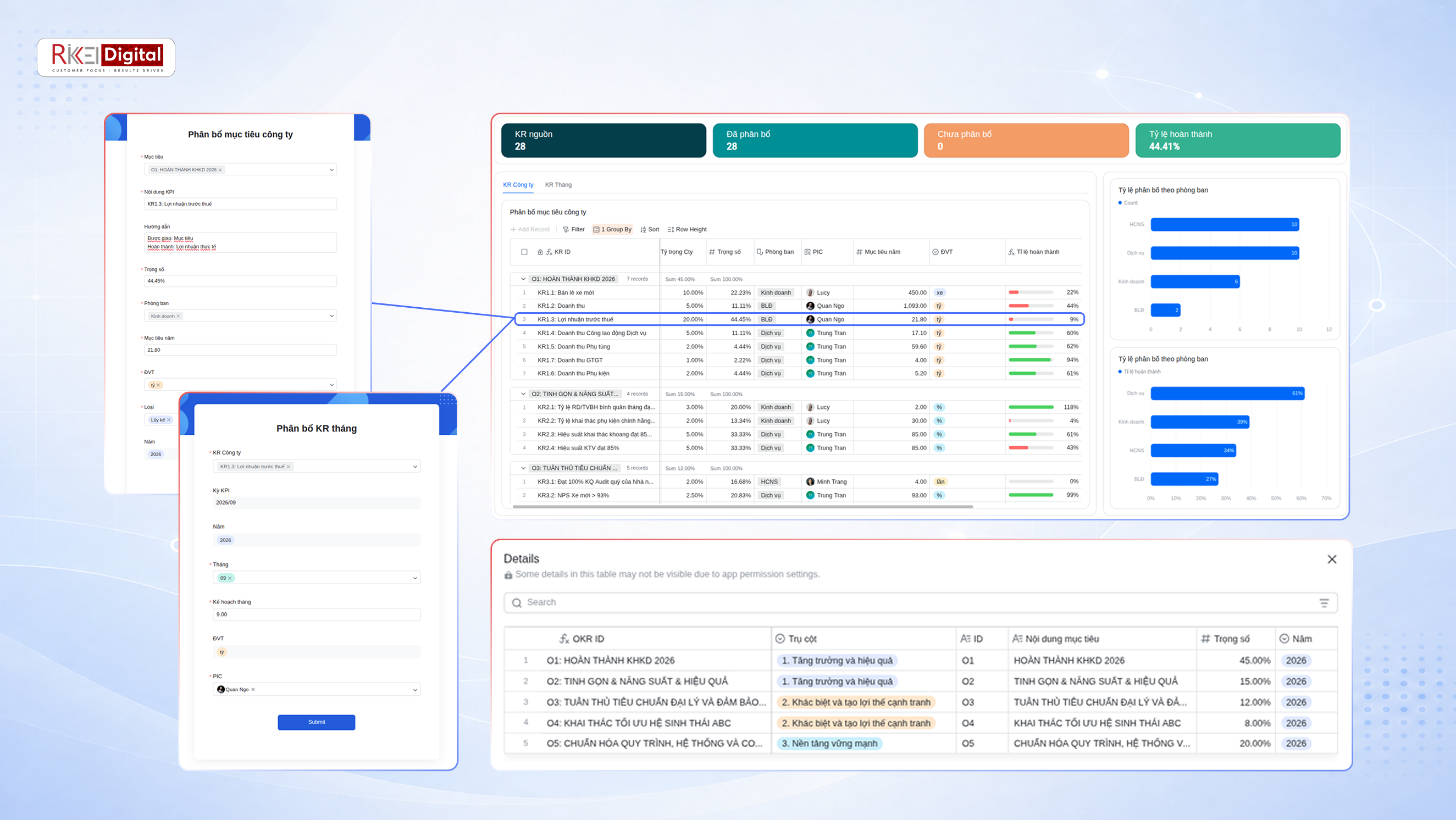Collapse the O1: HOÀN THÀNH KHKD 2026 group
This screenshot has height=820, width=1456.
pos(523,279)
